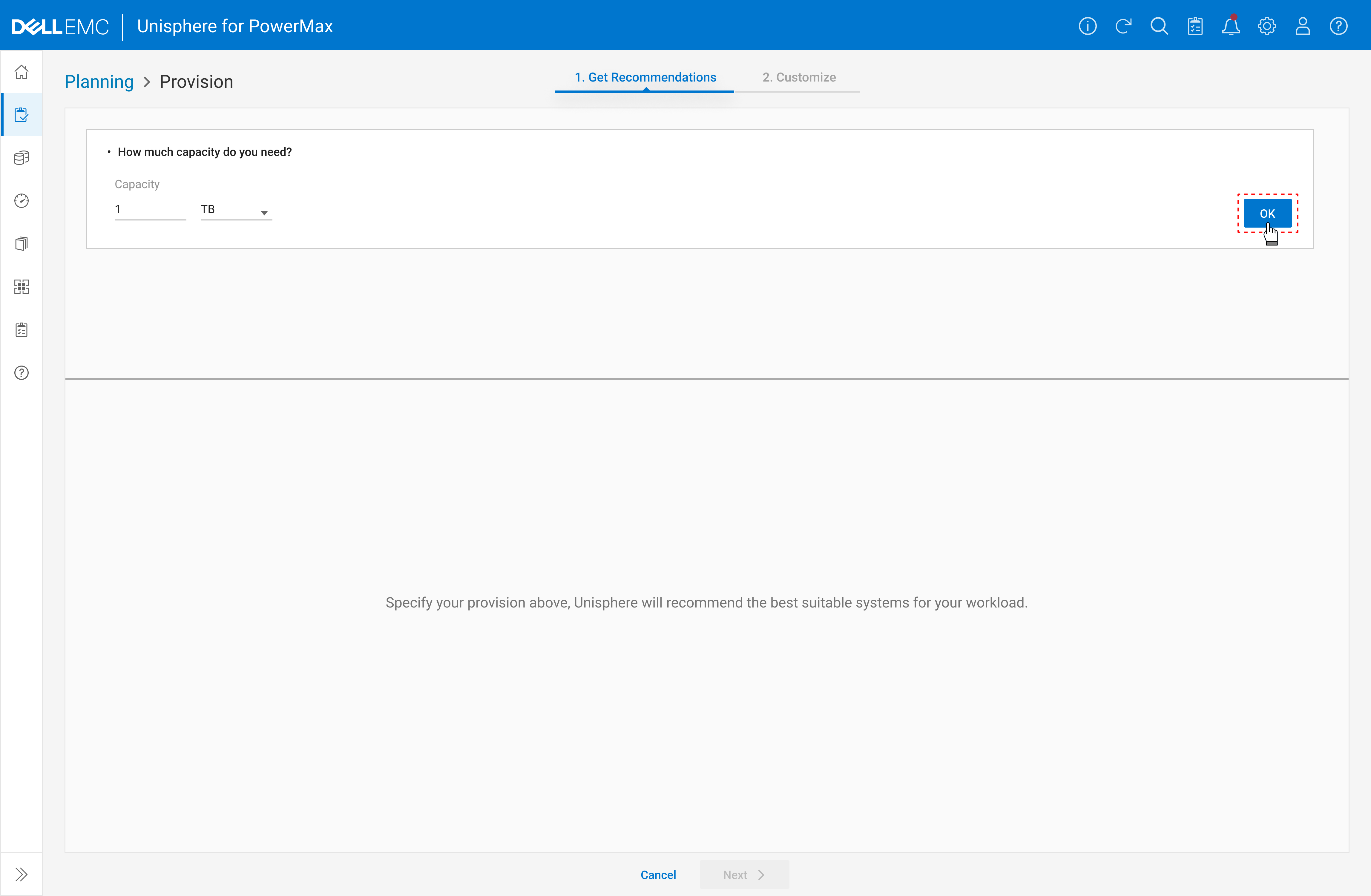Open the Home icon in sidebar

[21, 72]
